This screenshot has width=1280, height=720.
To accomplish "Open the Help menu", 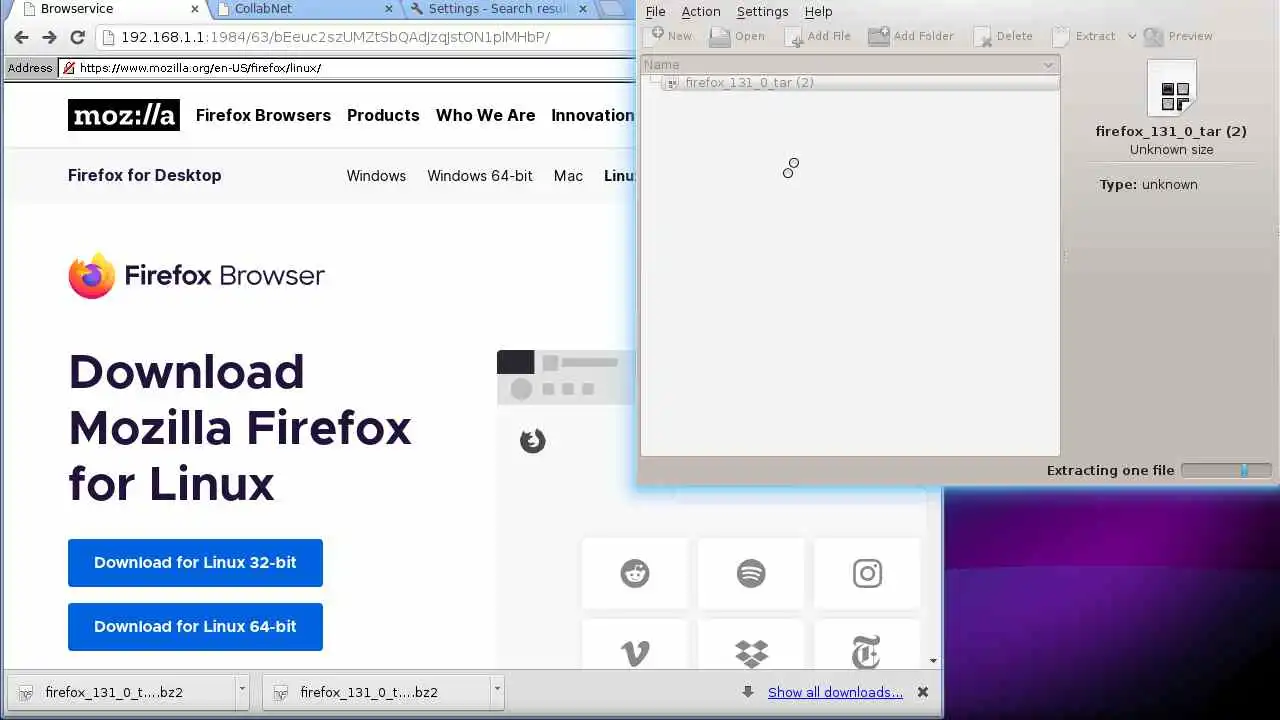I will pos(818,11).
